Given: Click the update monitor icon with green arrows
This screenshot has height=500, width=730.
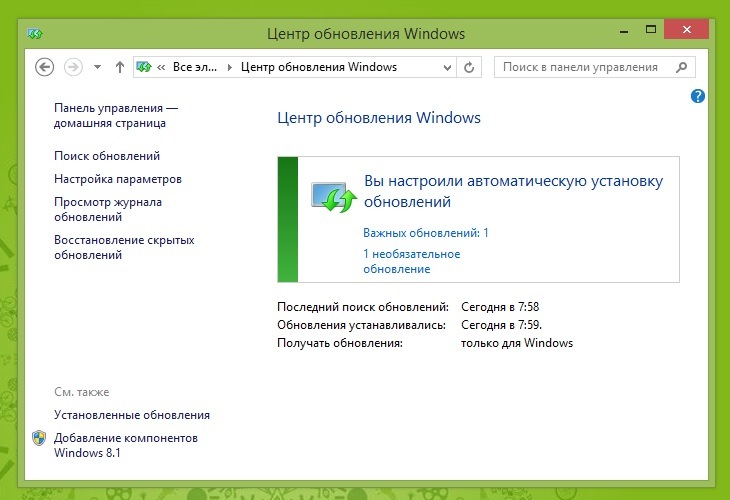Looking at the screenshot, I should coord(334,196).
